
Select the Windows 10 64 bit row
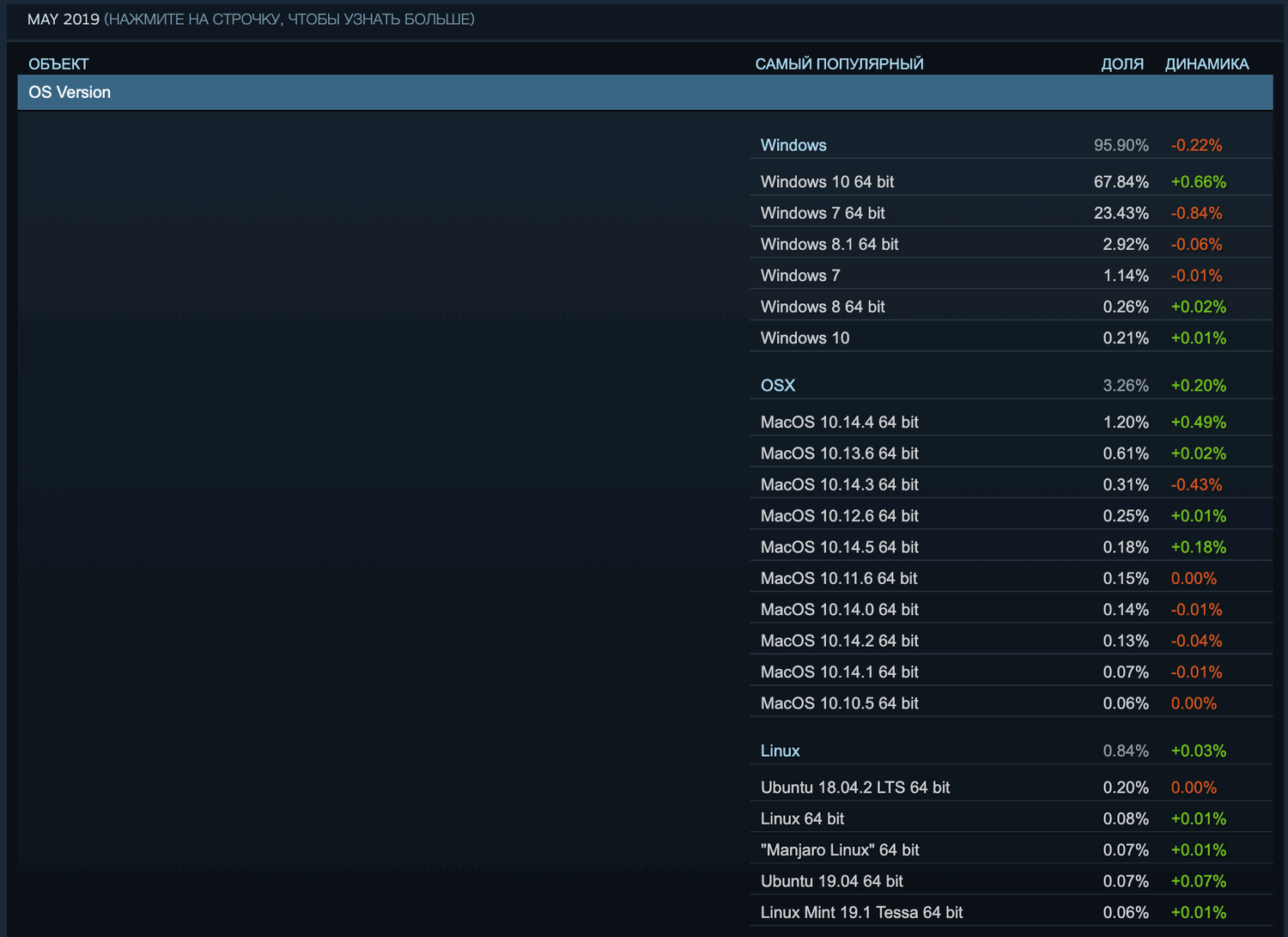tap(827, 181)
